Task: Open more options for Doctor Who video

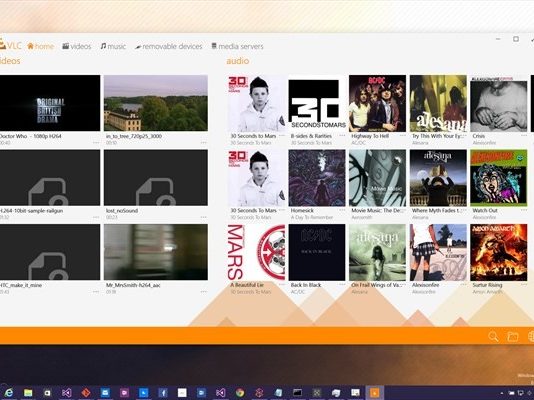Action: (96, 142)
